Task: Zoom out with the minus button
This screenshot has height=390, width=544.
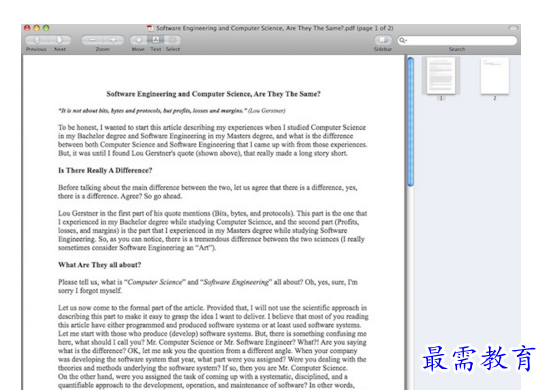Action: (92, 40)
